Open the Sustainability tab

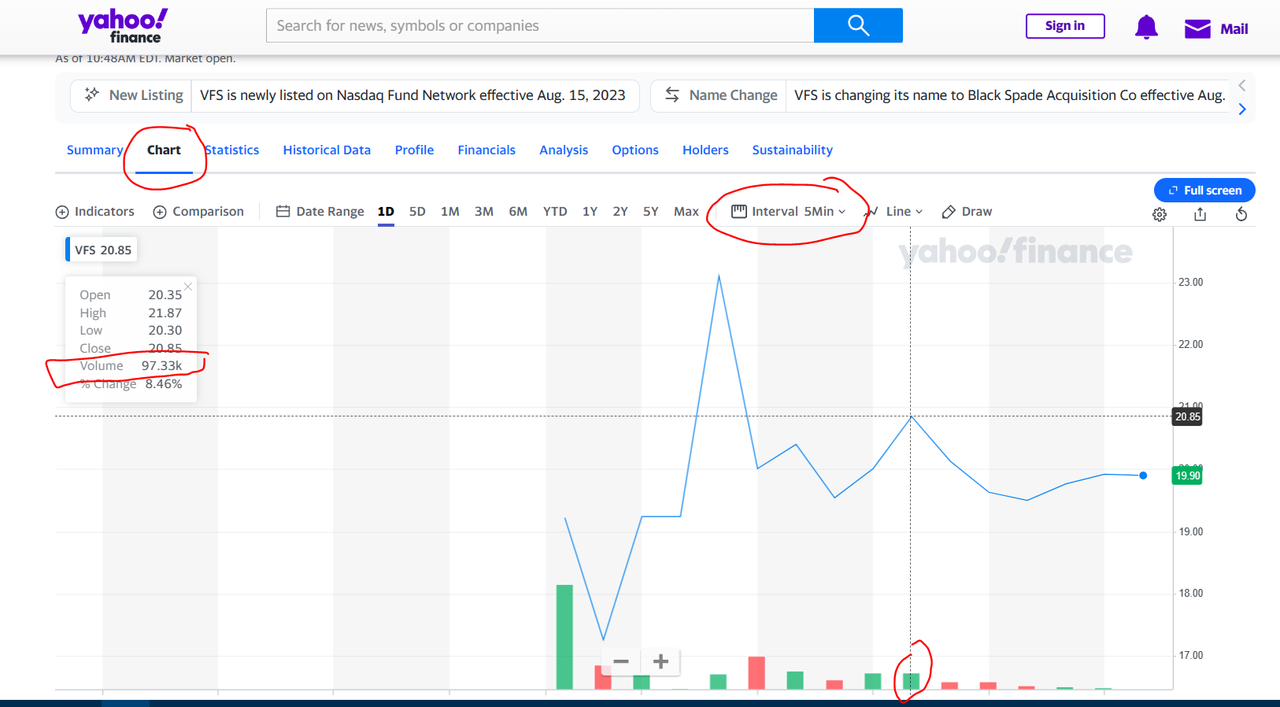(x=793, y=150)
